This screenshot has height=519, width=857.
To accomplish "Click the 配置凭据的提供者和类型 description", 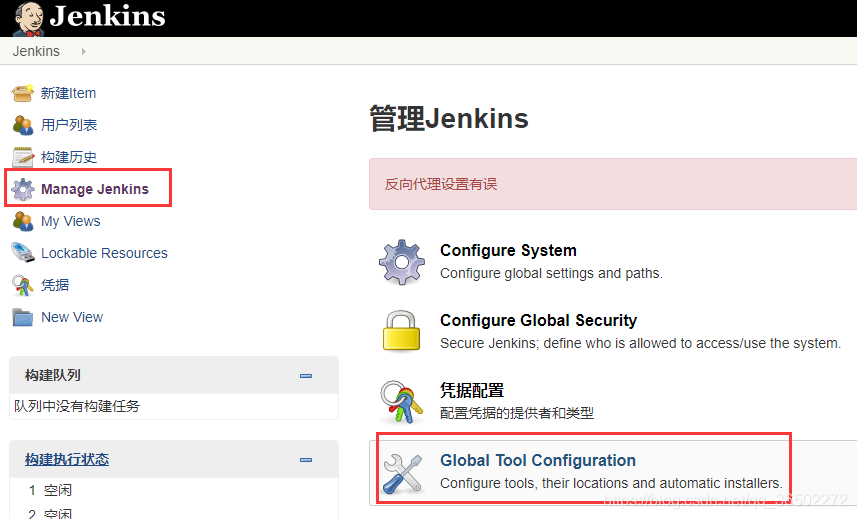I will tap(516, 413).
